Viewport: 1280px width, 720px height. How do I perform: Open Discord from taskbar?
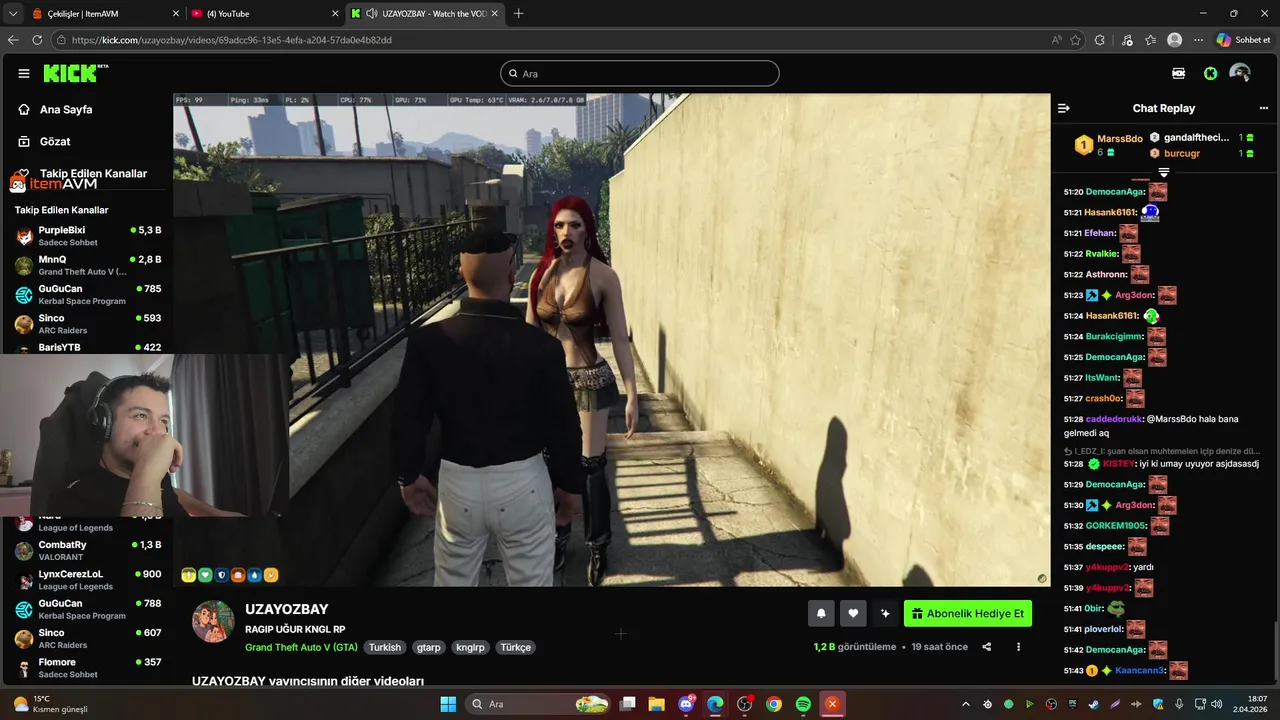686,704
